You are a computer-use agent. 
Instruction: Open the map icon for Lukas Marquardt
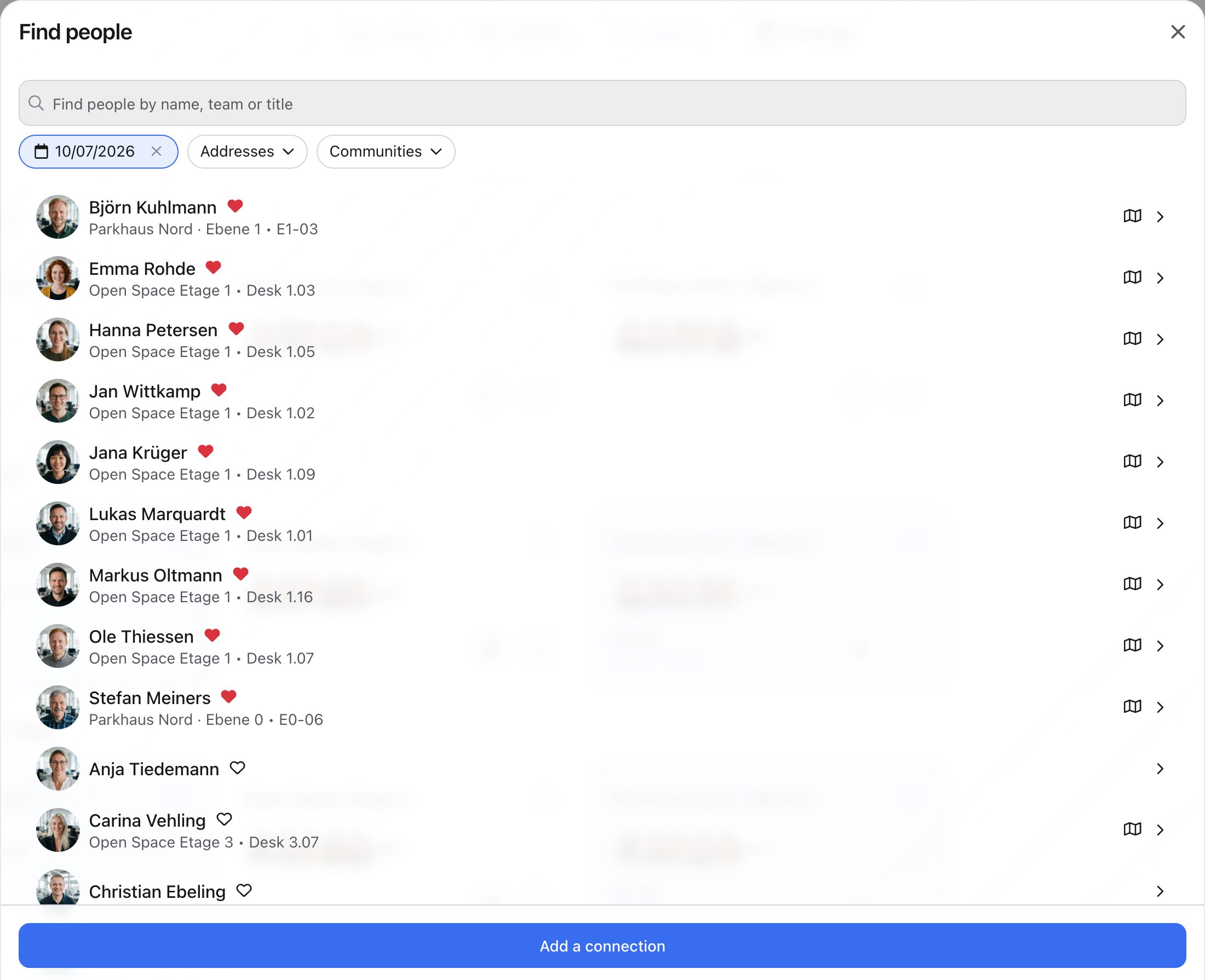coord(1132,523)
